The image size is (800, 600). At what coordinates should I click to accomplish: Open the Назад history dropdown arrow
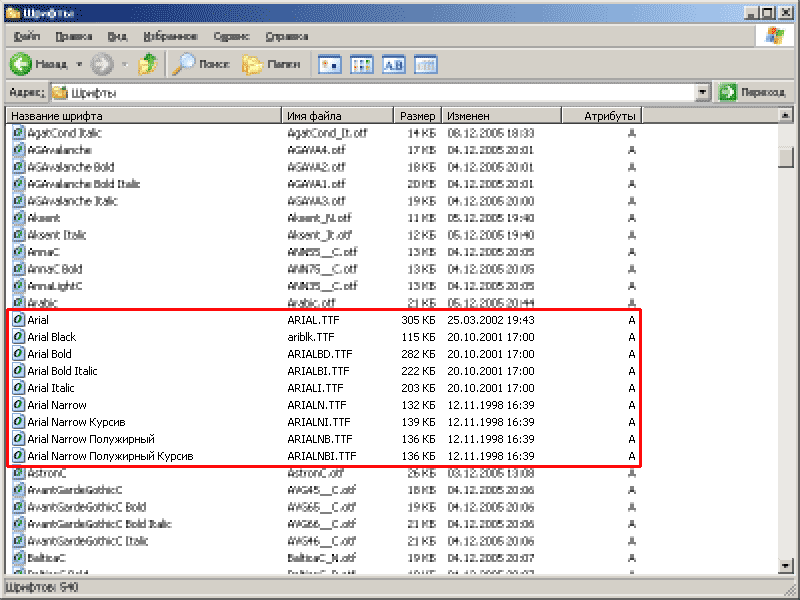(x=79, y=64)
